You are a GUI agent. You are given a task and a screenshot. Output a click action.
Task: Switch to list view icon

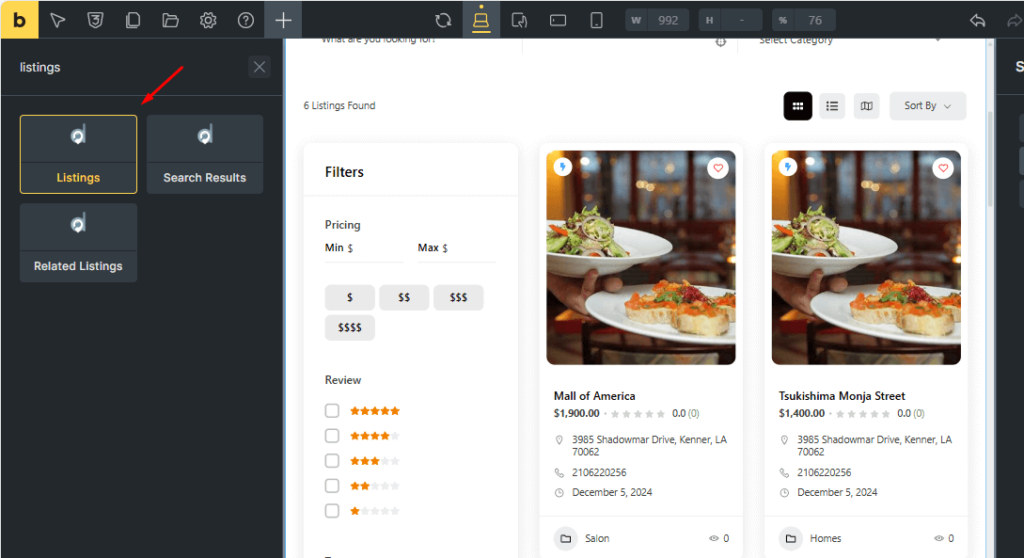click(x=832, y=106)
